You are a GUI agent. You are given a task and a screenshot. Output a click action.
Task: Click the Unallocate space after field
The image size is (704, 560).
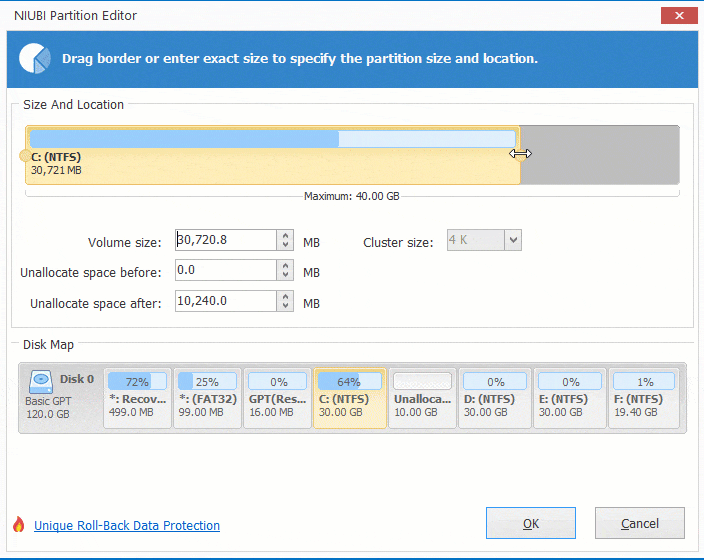pos(226,301)
